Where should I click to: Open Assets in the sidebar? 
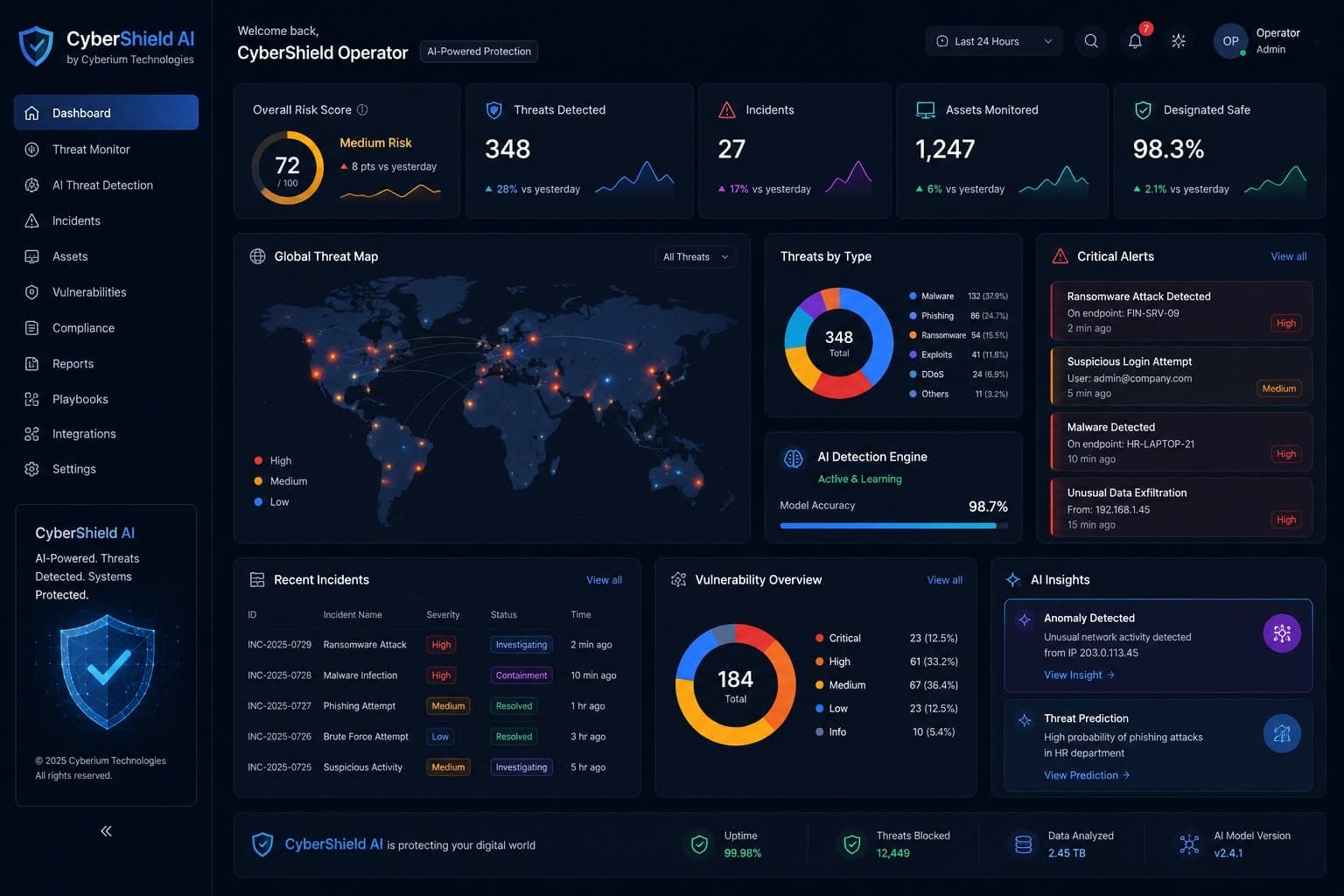pyautogui.click(x=106, y=256)
